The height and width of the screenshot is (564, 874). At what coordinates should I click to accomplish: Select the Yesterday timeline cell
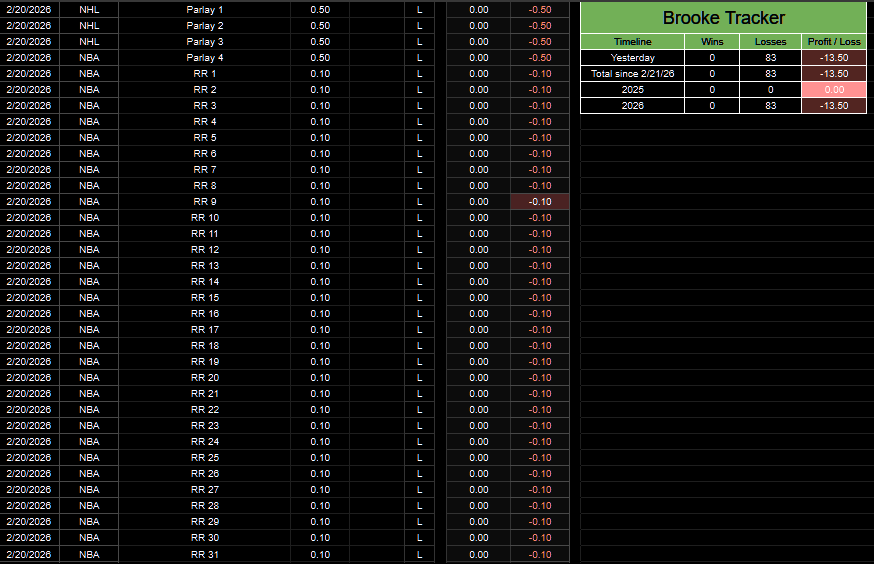tap(633, 58)
